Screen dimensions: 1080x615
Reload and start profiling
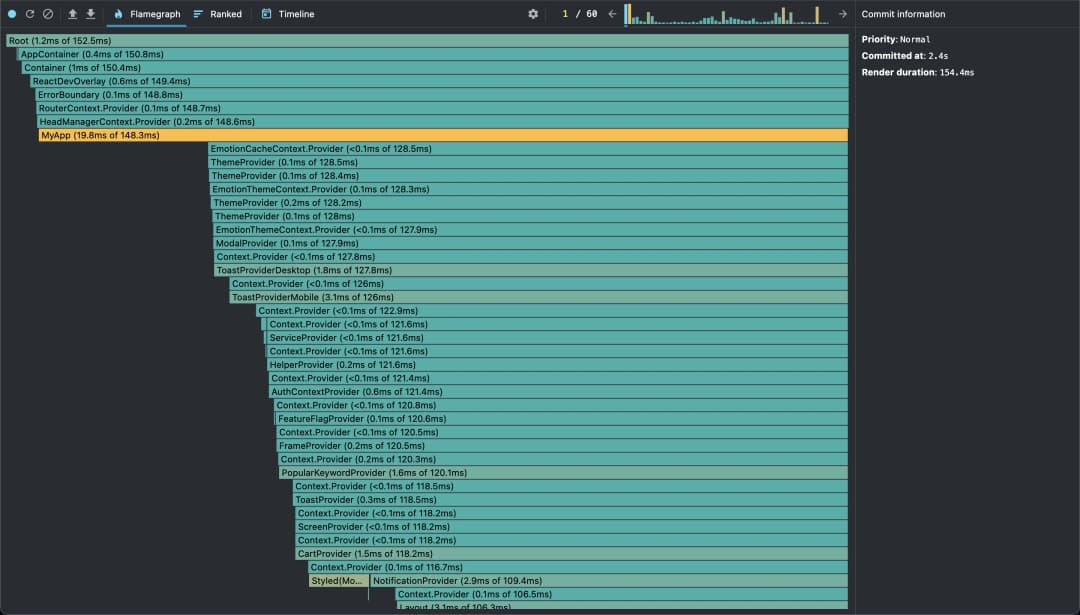tap(30, 14)
